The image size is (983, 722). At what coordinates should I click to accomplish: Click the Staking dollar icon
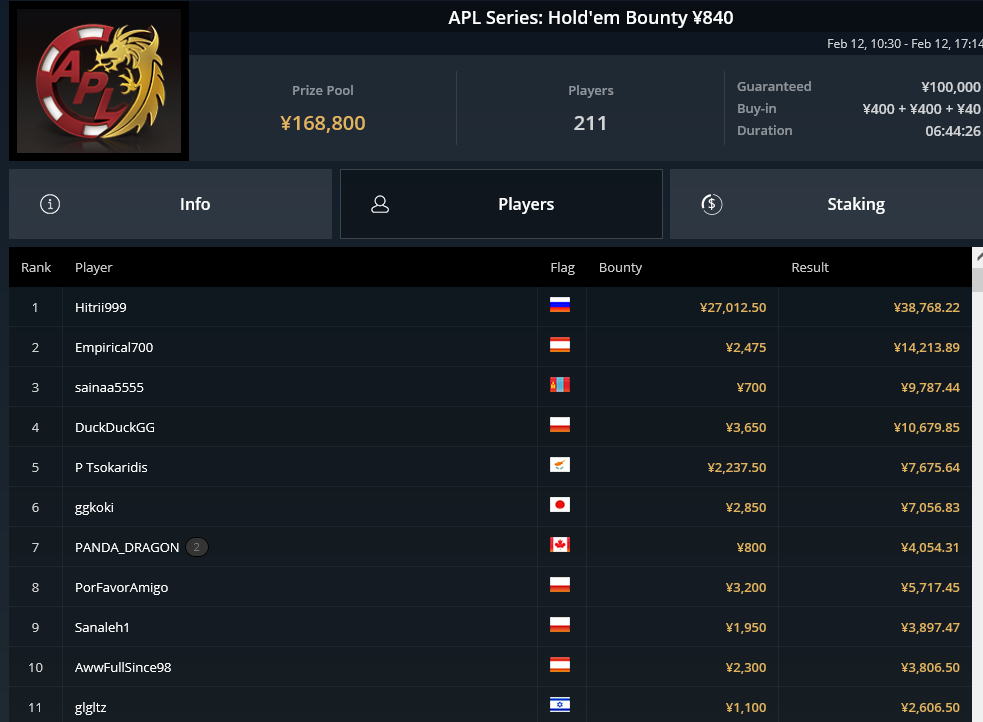click(x=712, y=204)
